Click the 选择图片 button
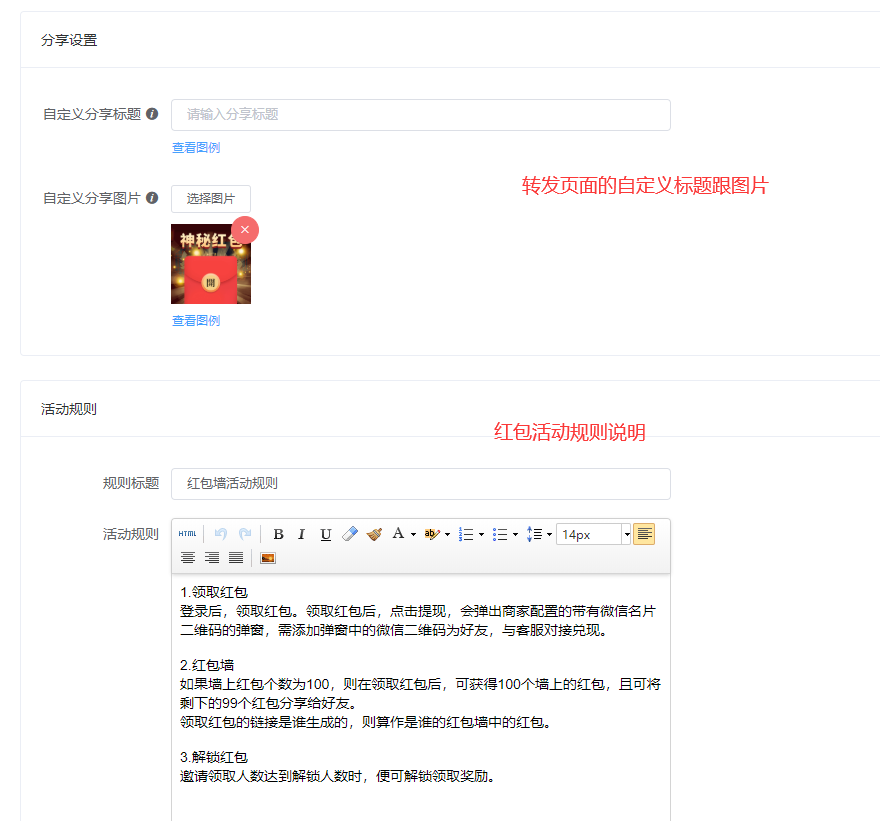Image resolution: width=880 pixels, height=821 pixels. (x=211, y=199)
